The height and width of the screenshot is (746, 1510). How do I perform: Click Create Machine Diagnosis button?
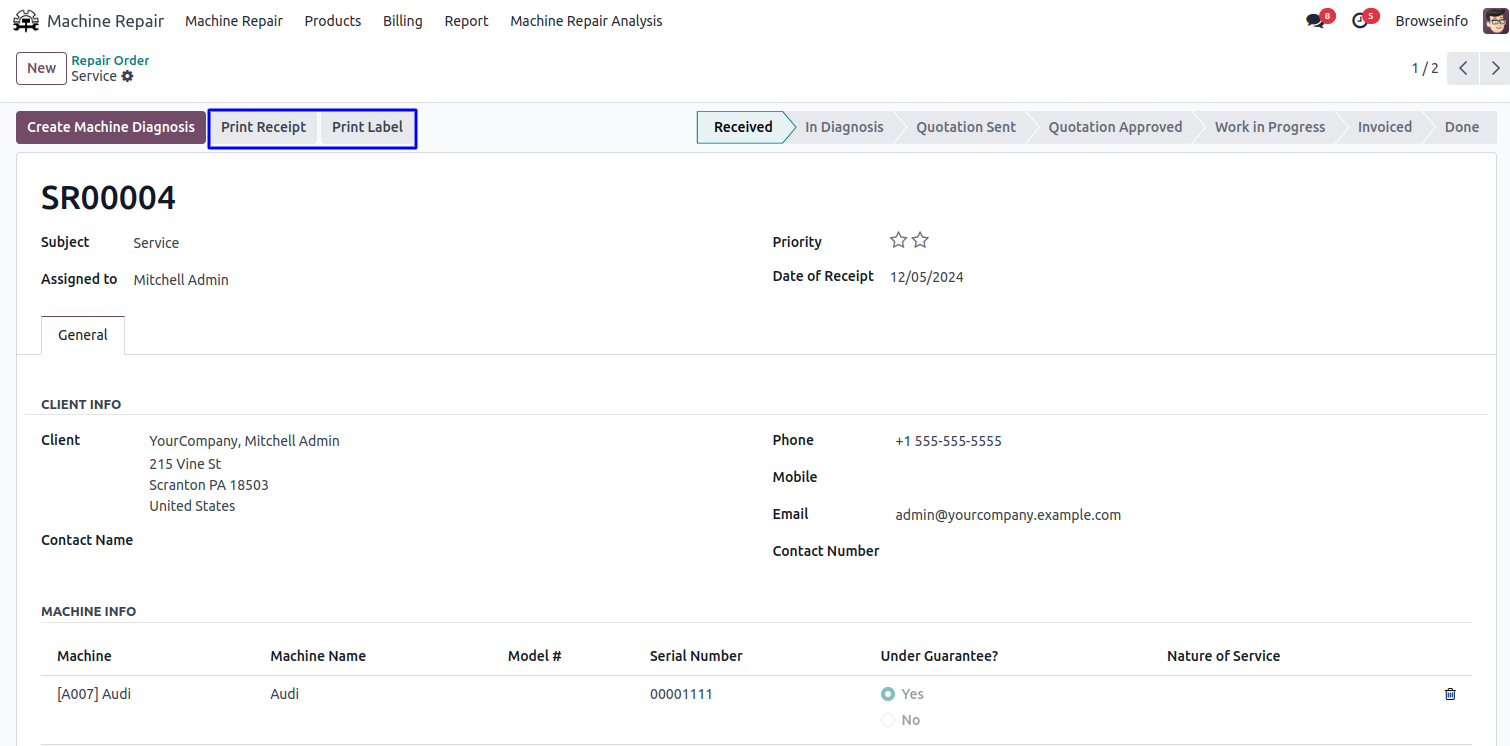pos(111,128)
